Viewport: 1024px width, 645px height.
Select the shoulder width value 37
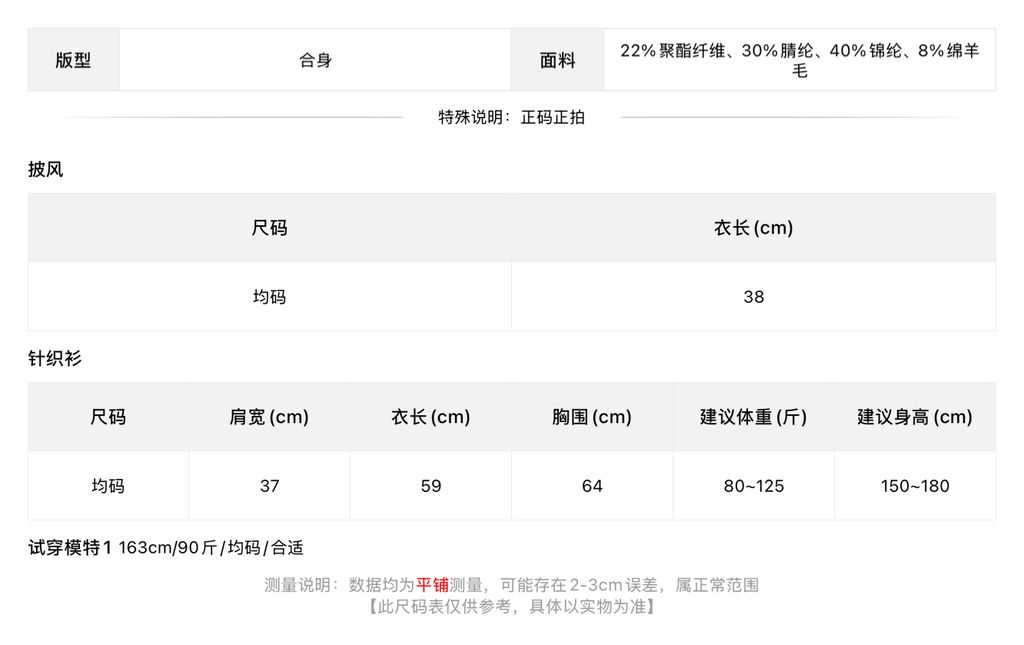click(x=270, y=486)
